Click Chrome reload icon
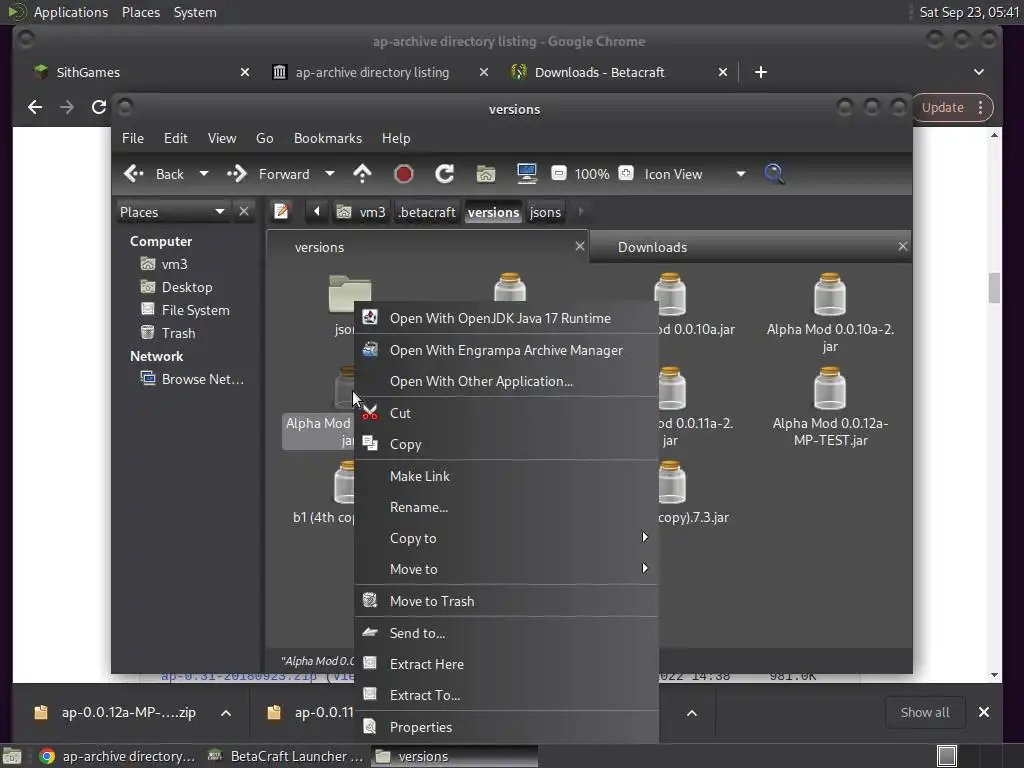The width and height of the screenshot is (1024, 768). click(x=99, y=107)
